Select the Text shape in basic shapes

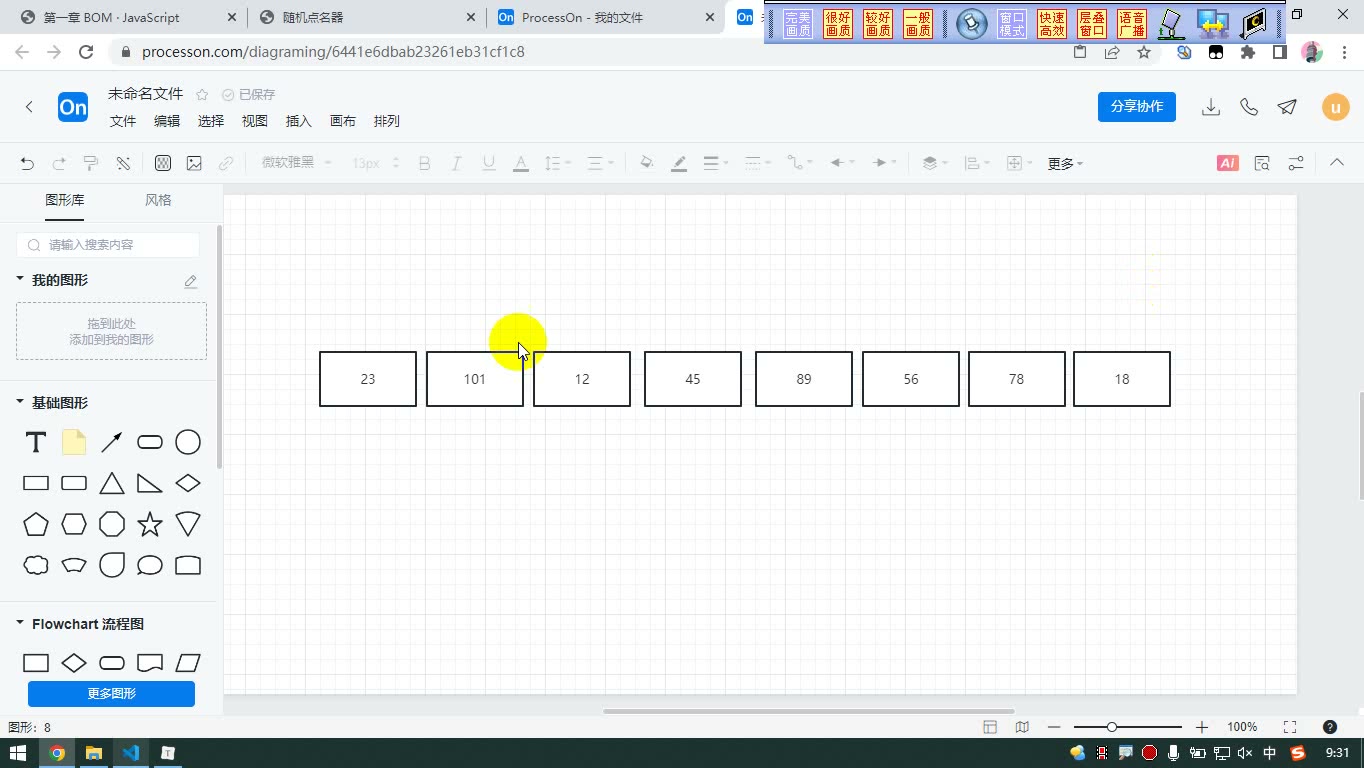click(x=36, y=442)
